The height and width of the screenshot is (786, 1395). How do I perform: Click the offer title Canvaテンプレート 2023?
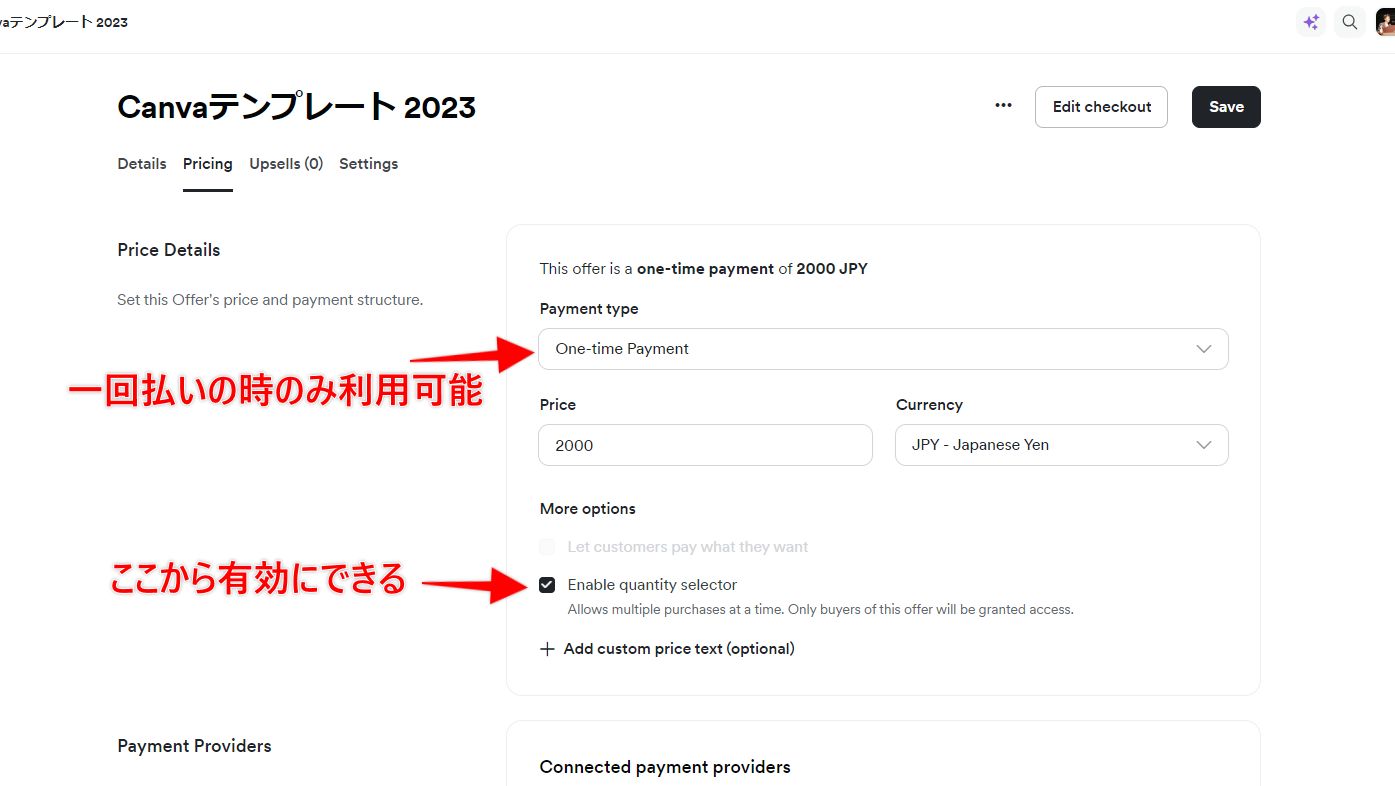coord(297,107)
